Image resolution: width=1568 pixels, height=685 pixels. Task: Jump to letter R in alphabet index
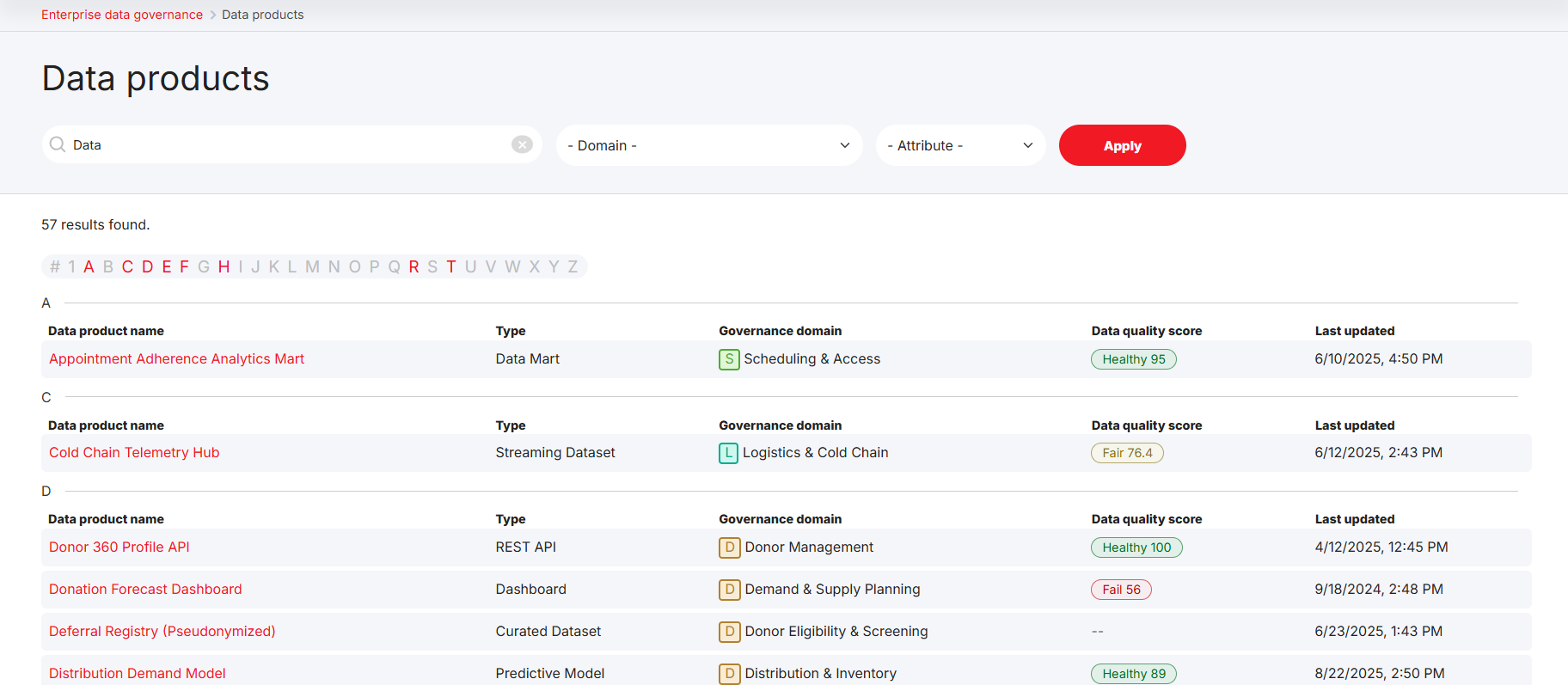413,267
